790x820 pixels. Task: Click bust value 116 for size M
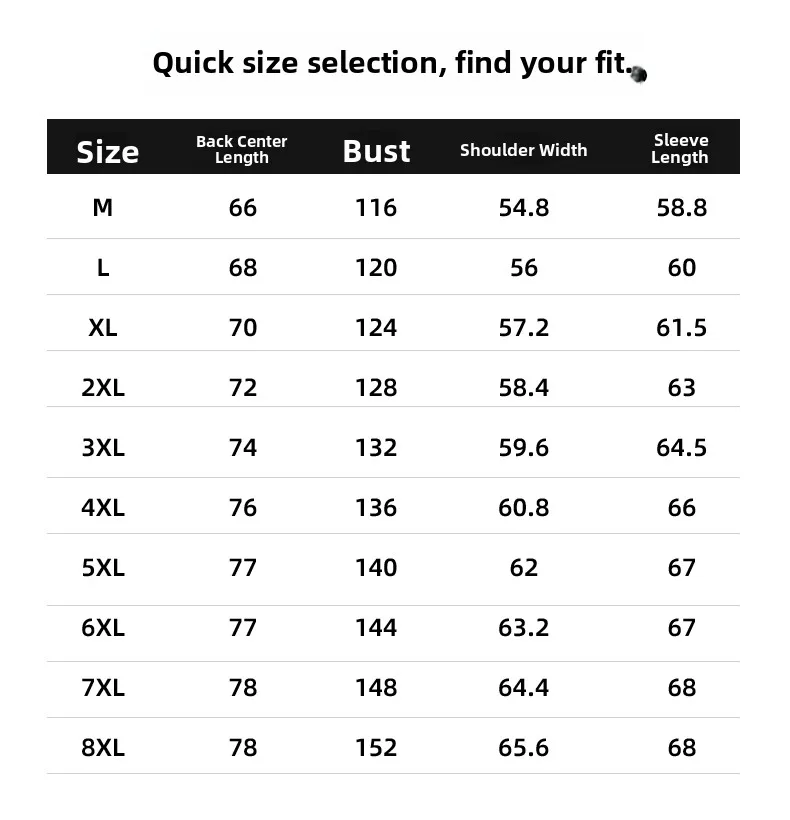pos(376,208)
